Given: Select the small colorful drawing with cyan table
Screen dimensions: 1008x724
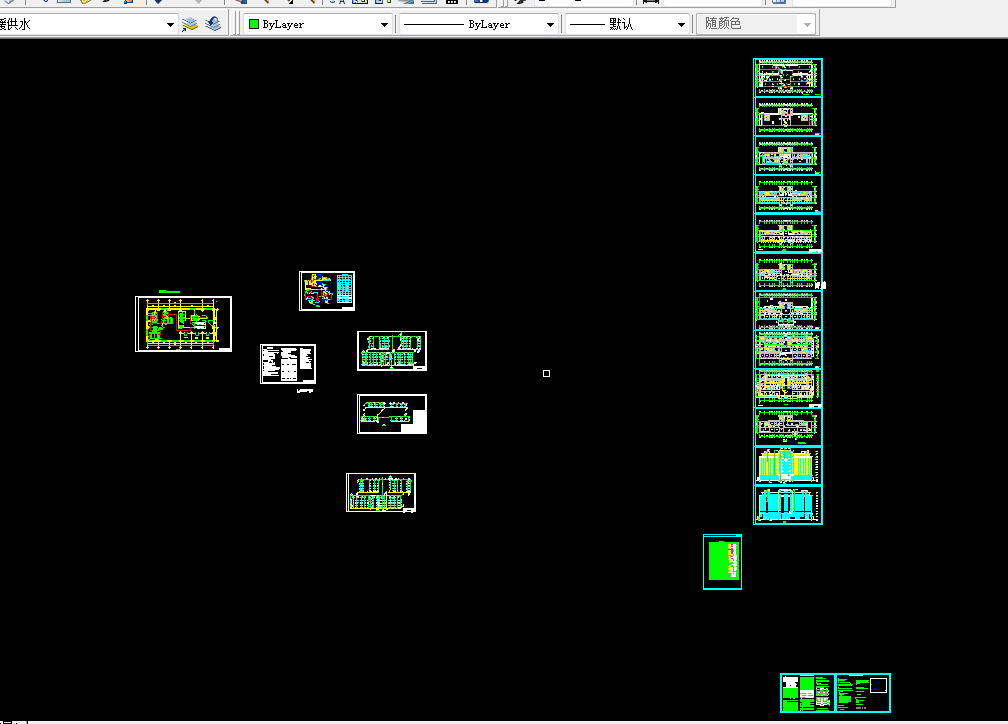Looking at the screenshot, I should pos(327,291).
